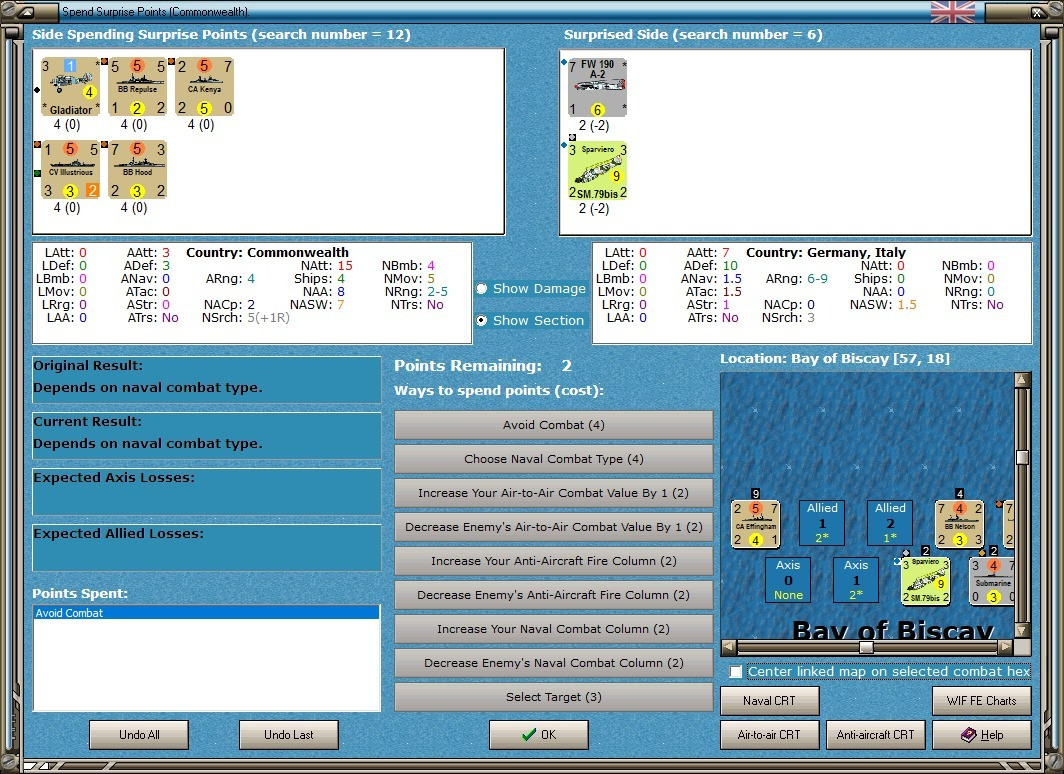Screen dimensions: 1064x774
Task: Click Decrease Enemy's Air-to-Air Combat Value By 1
Action: (554, 527)
